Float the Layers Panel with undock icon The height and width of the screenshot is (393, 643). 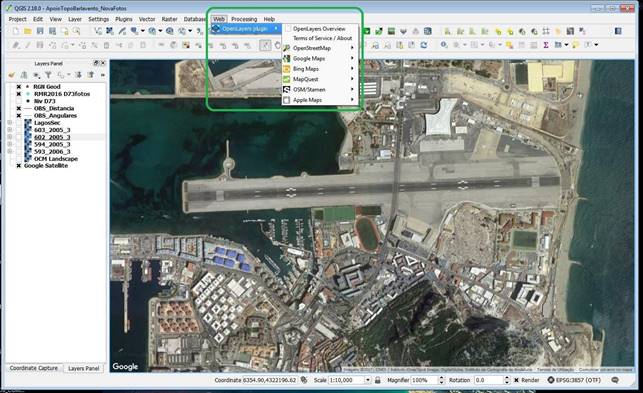coord(96,63)
